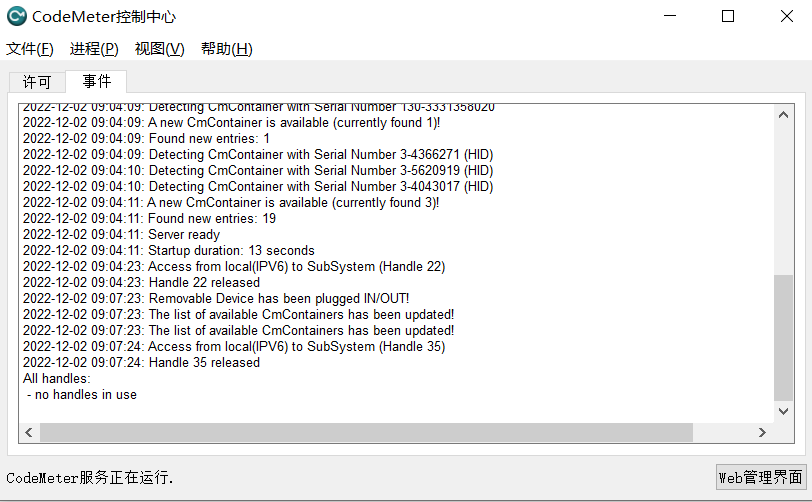This screenshot has width=812, height=502.
Task: Switch to the 许可 tab
Action: coord(37,82)
